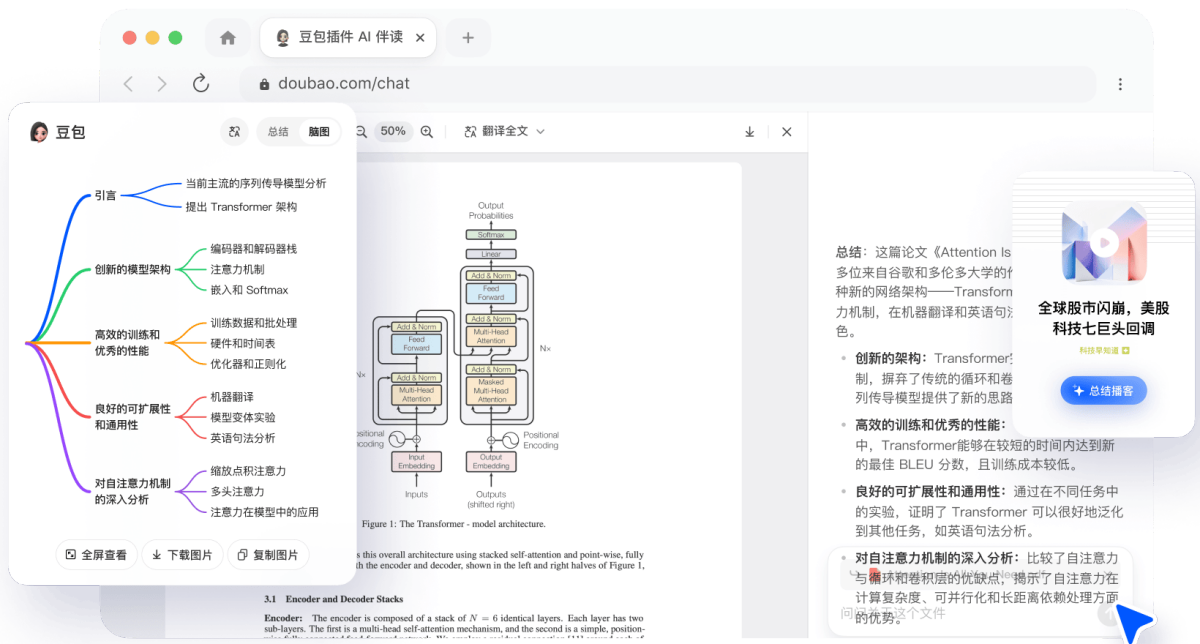Viewport: 1200px width, 644px height.
Task: Zoom out of the PDF document
Action: click(x=361, y=132)
